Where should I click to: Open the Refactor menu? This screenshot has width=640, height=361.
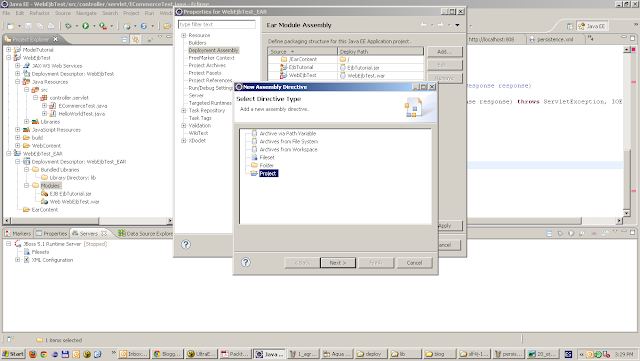tap(40, 13)
